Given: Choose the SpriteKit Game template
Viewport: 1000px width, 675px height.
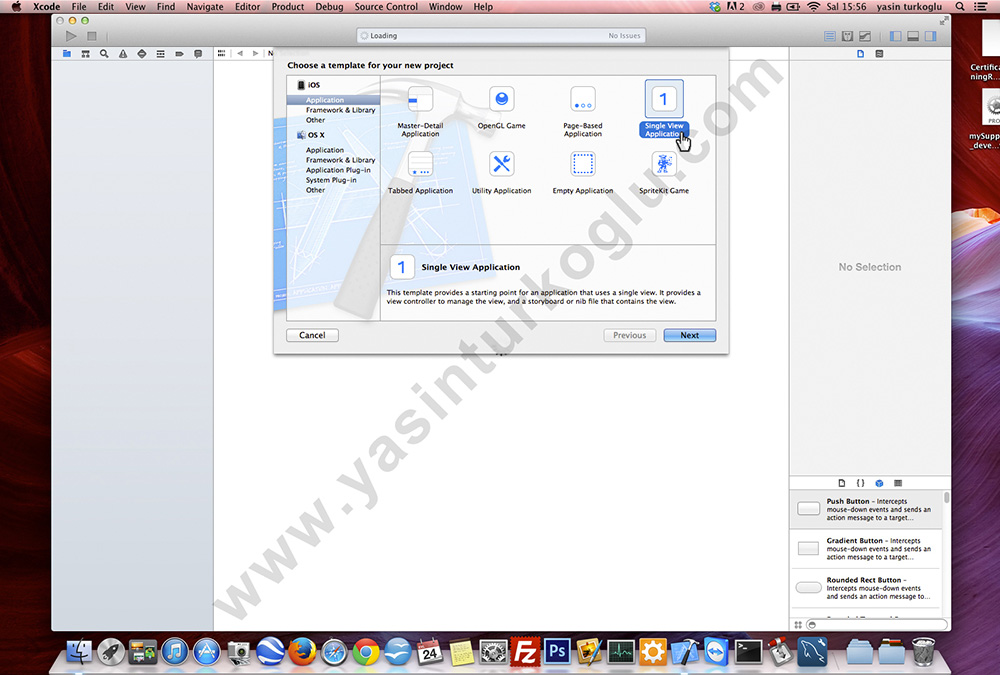Looking at the screenshot, I should pyautogui.click(x=664, y=172).
